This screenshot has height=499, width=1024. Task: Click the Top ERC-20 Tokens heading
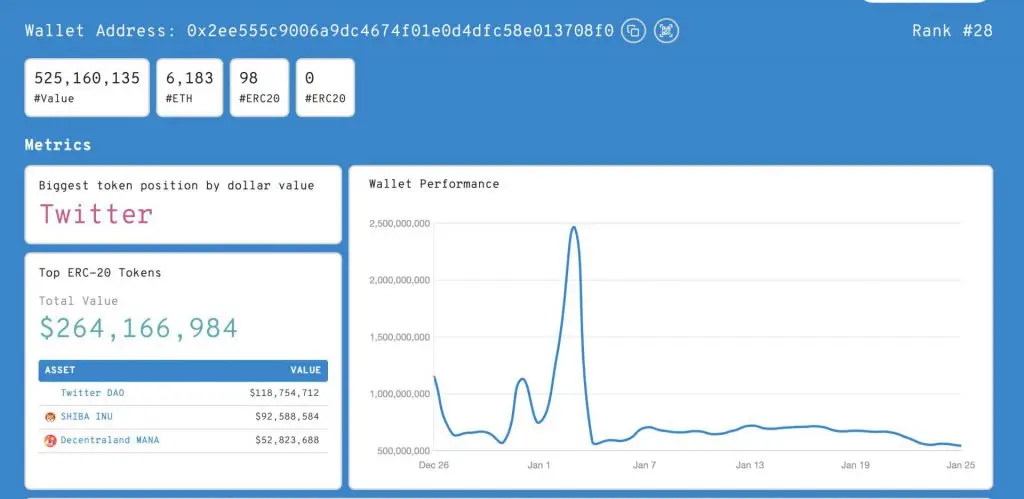[x=100, y=272]
